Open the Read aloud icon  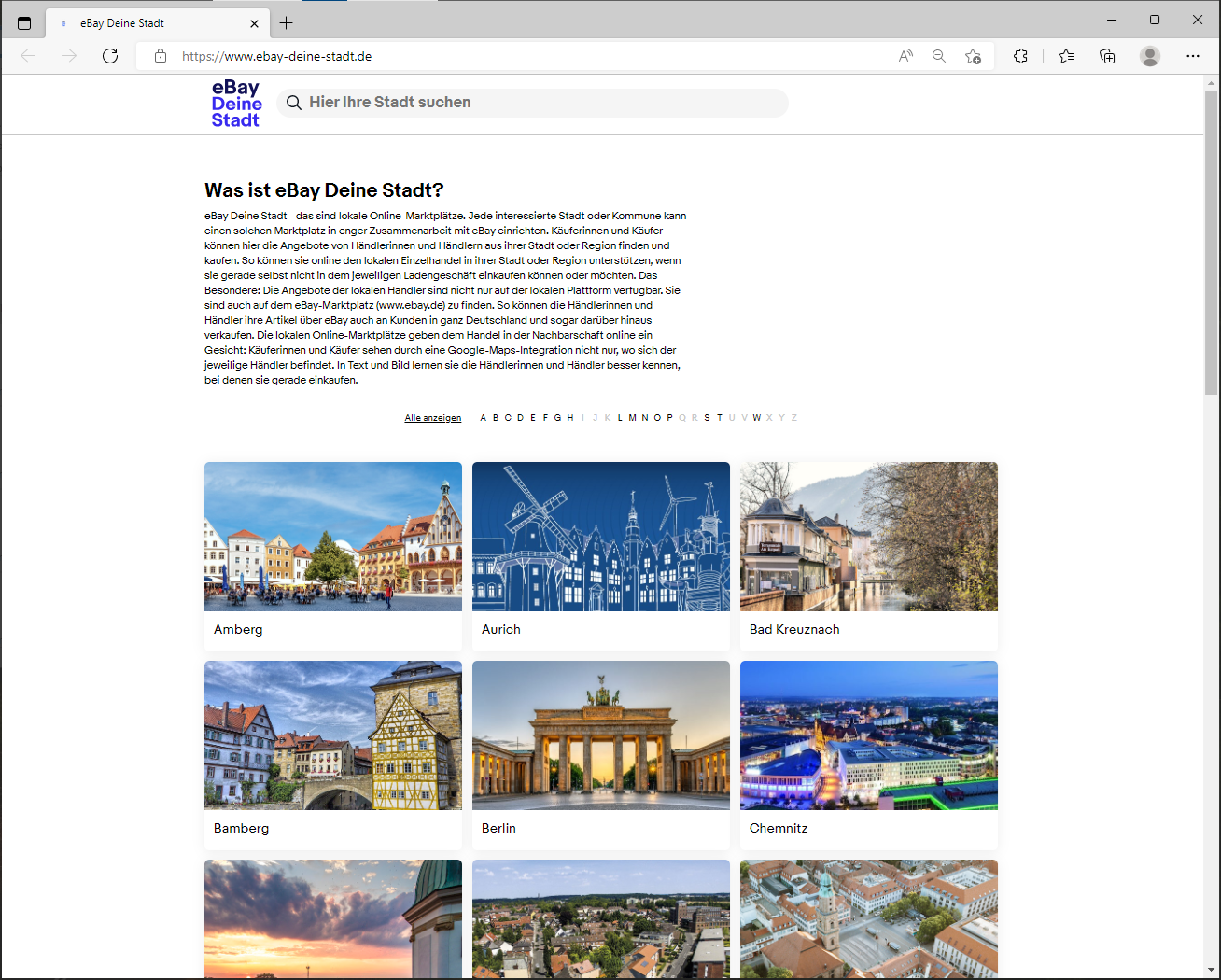[x=905, y=56]
